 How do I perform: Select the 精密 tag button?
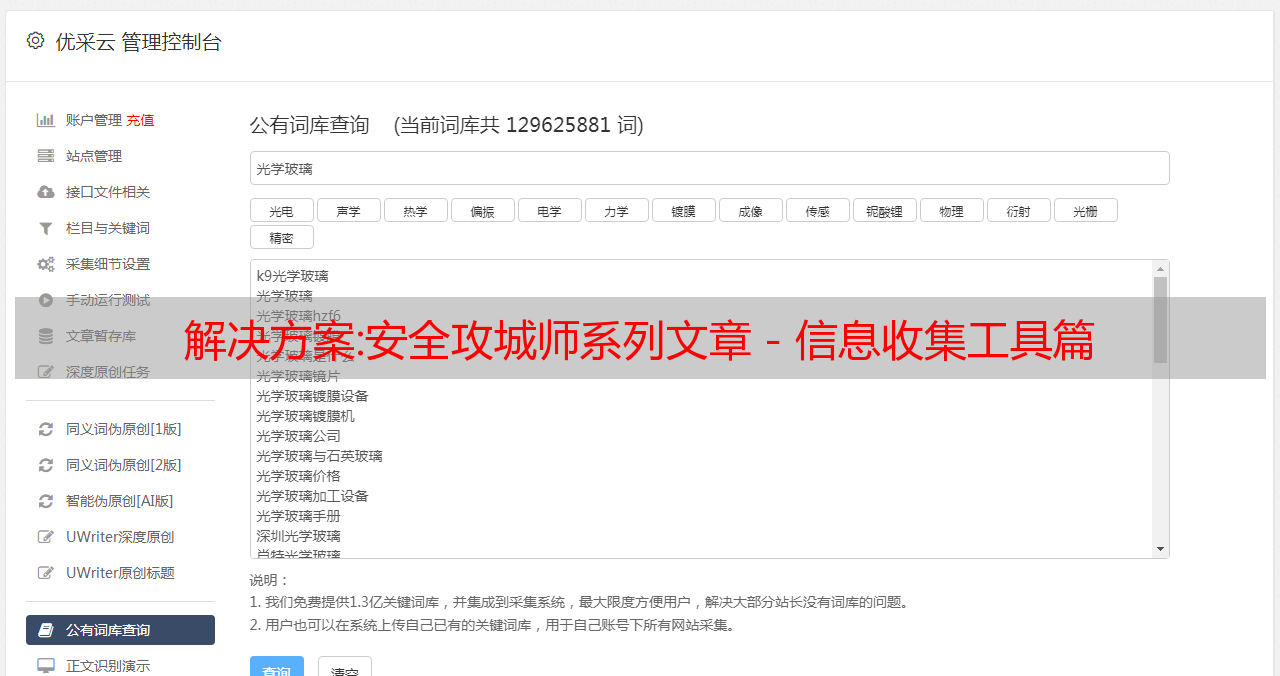[281, 237]
